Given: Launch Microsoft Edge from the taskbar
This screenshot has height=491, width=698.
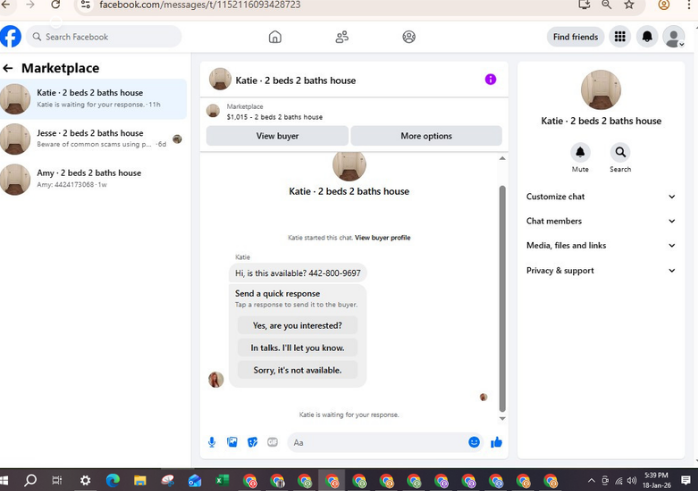Looking at the screenshot, I should (113, 480).
